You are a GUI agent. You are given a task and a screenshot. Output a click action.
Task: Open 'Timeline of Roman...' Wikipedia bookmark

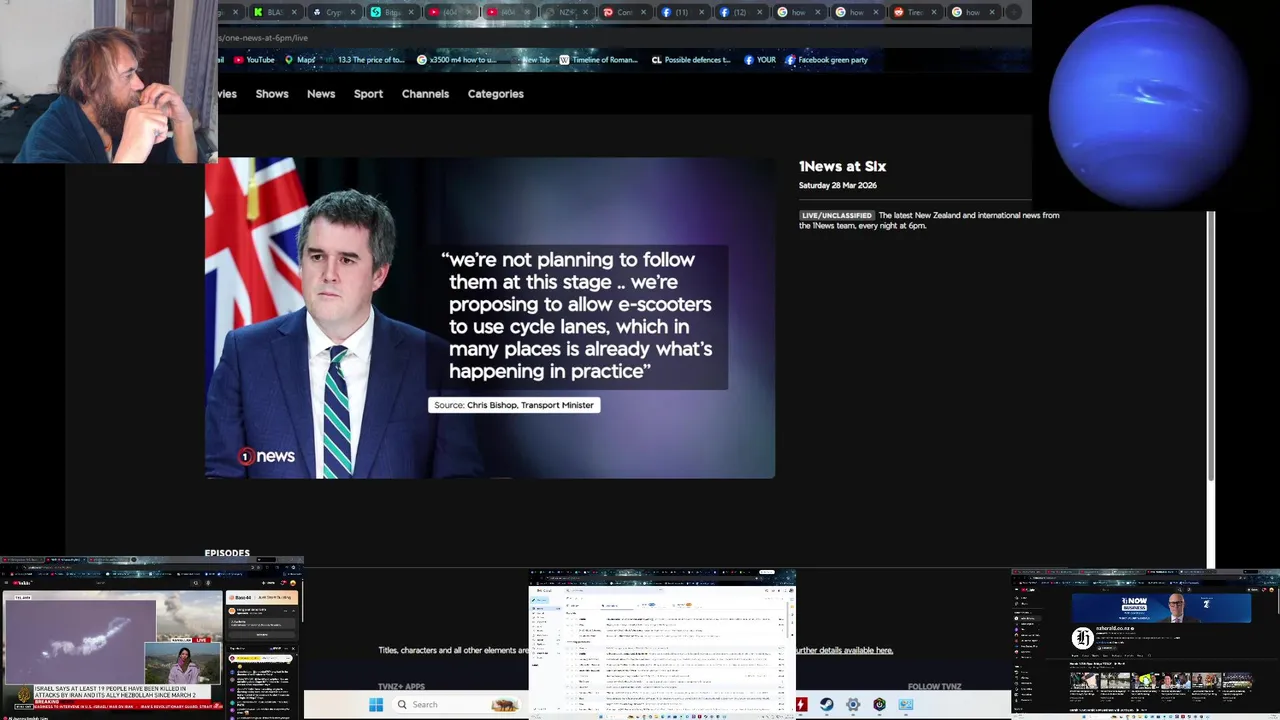coord(598,60)
